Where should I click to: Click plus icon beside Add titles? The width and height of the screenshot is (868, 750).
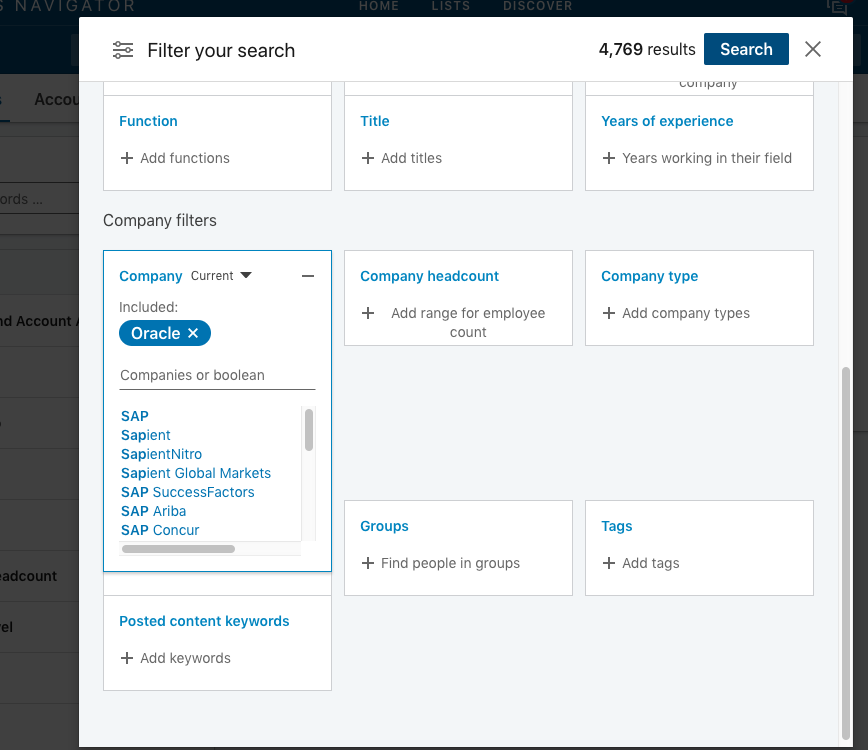368,158
